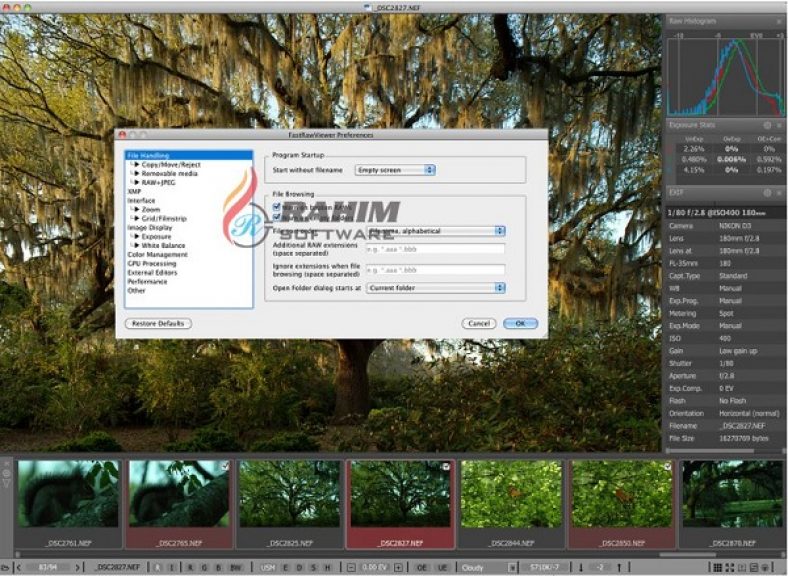
Task: Toggle second checkbox in File Browsing section
Action: click(277, 216)
